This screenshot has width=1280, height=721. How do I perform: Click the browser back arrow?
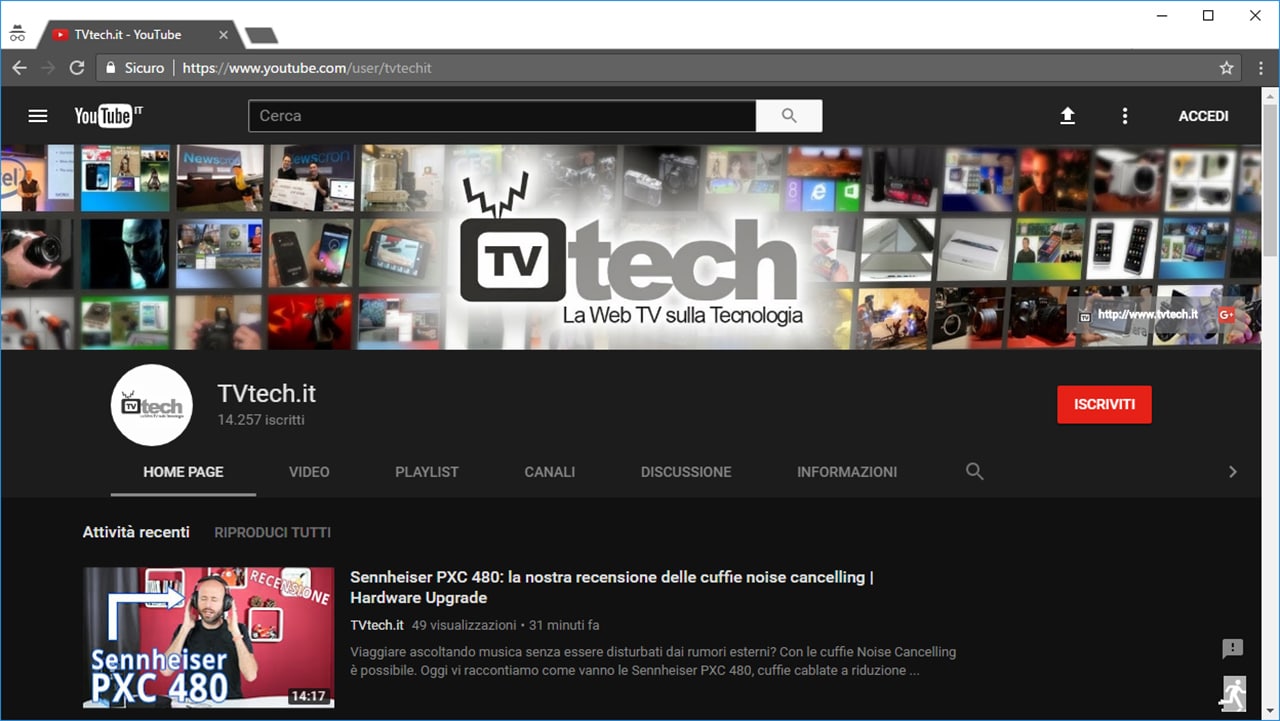[19, 68]
